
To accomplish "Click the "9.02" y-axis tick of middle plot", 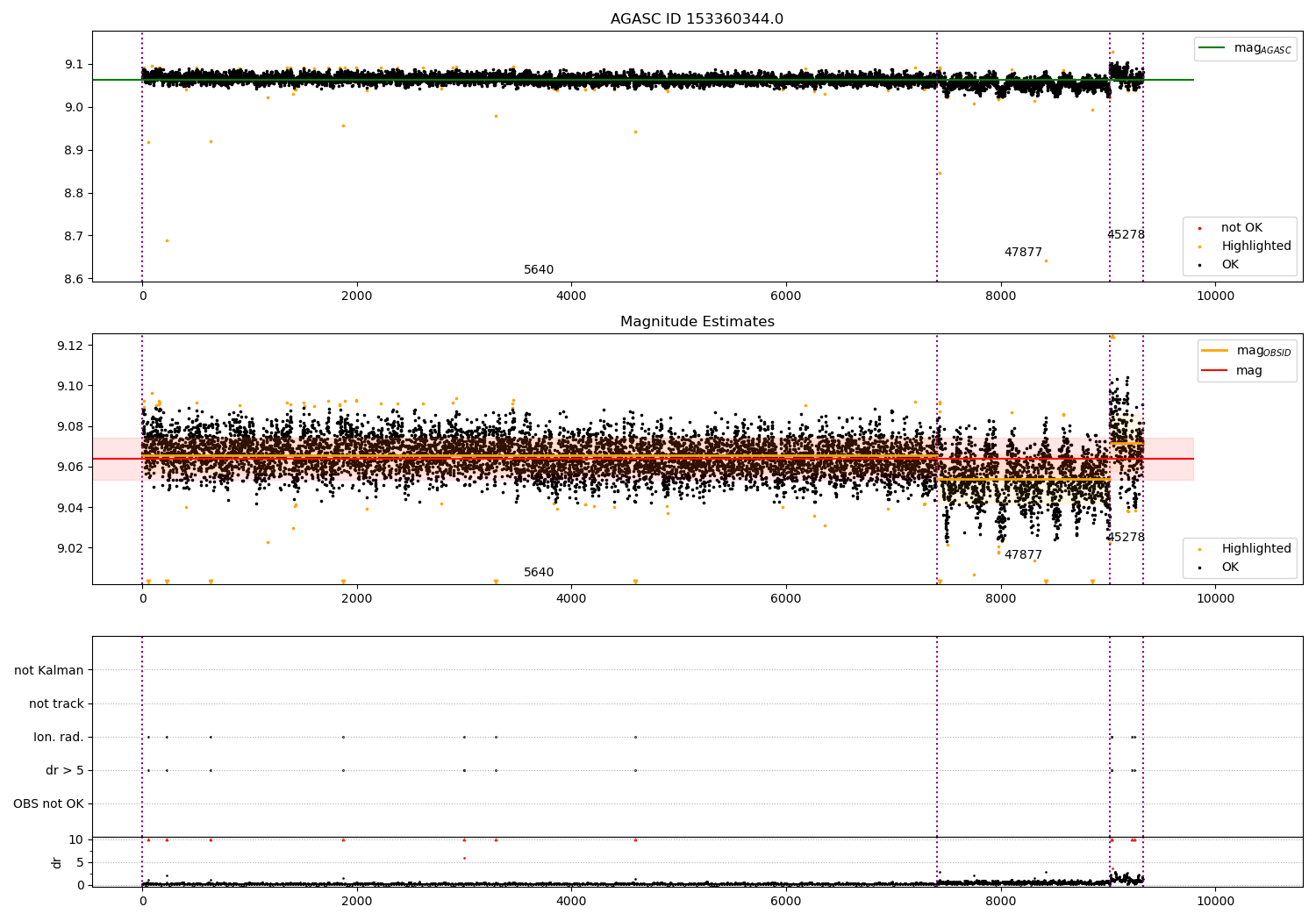I will click(70, 549).
